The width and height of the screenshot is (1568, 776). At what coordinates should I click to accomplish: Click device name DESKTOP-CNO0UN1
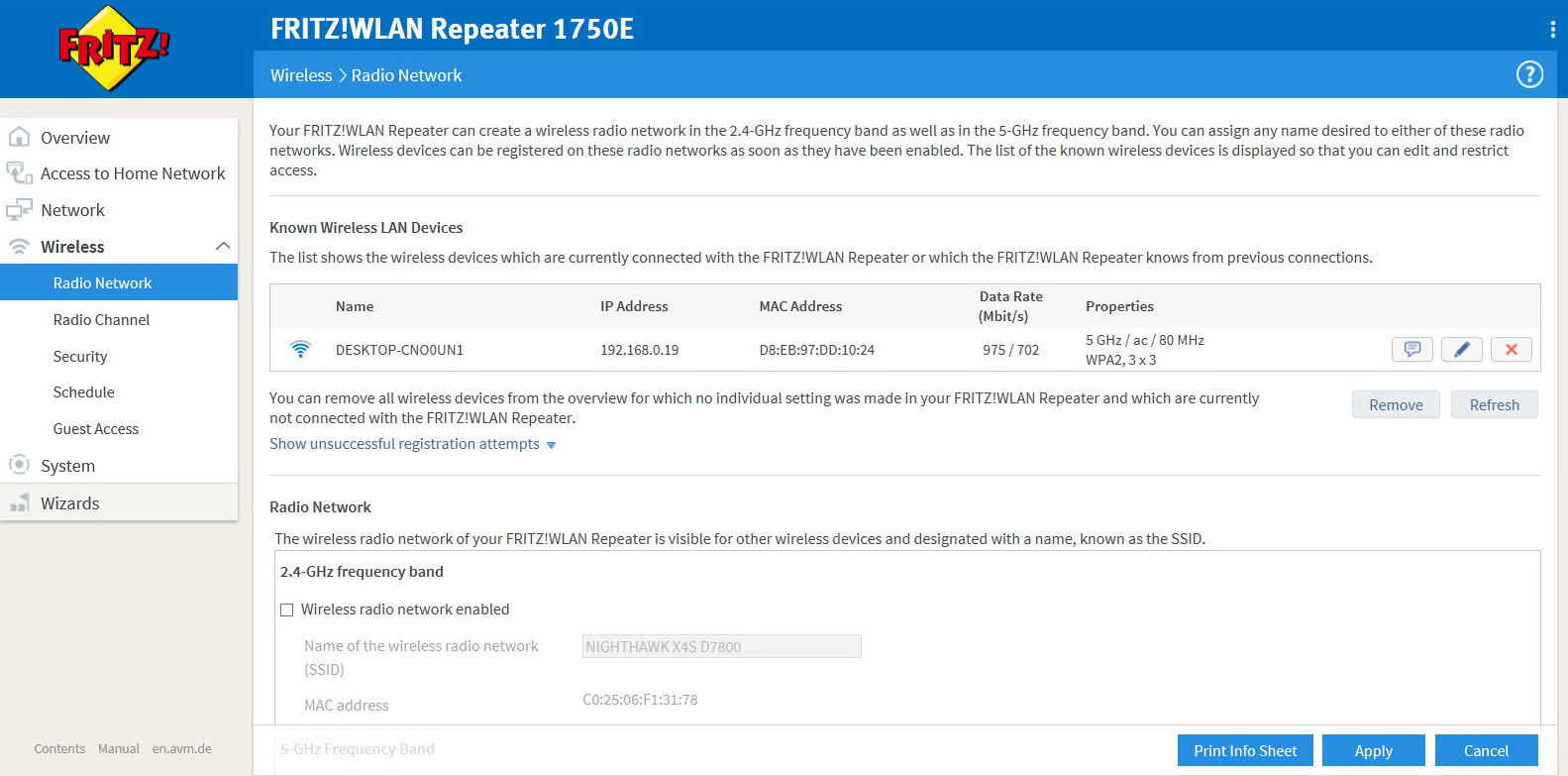(399, 350)
